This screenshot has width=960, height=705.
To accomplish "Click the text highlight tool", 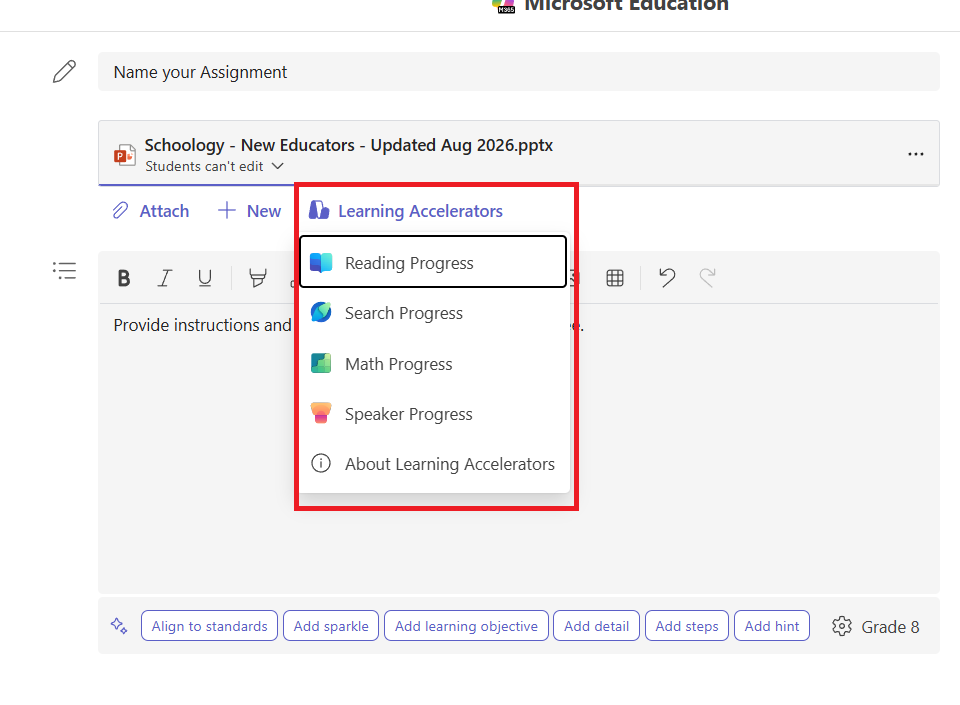I will 258,278.
